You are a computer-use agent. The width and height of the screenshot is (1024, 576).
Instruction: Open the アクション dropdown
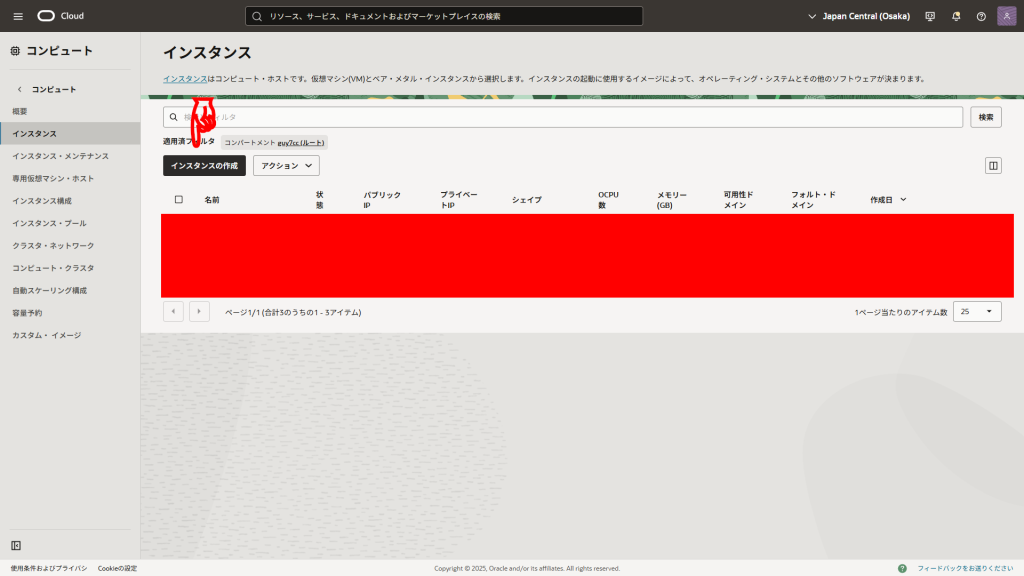pyautogui.click(x=286, y=166)
